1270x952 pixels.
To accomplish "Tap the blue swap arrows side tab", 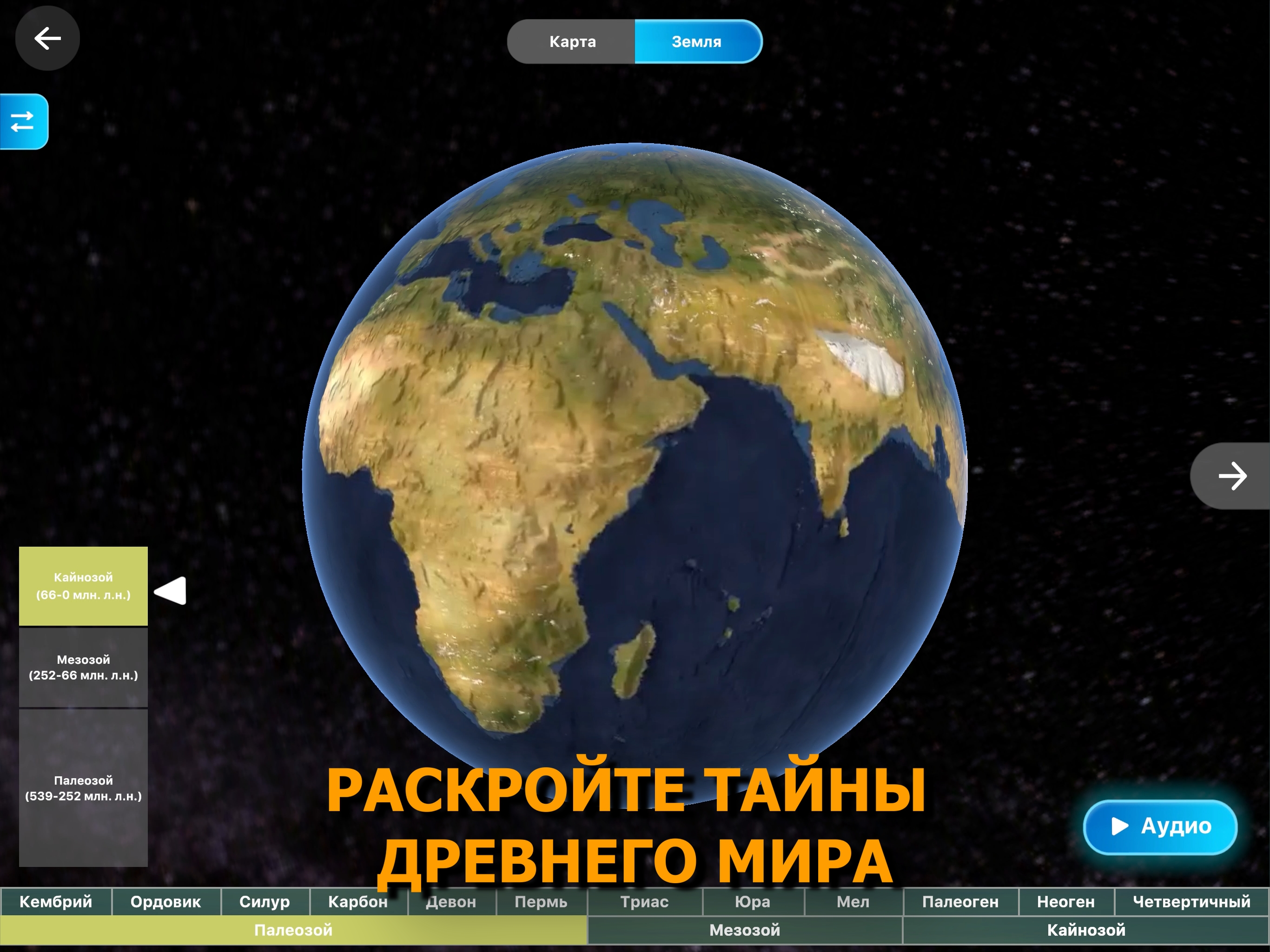I will coord(24,122).
